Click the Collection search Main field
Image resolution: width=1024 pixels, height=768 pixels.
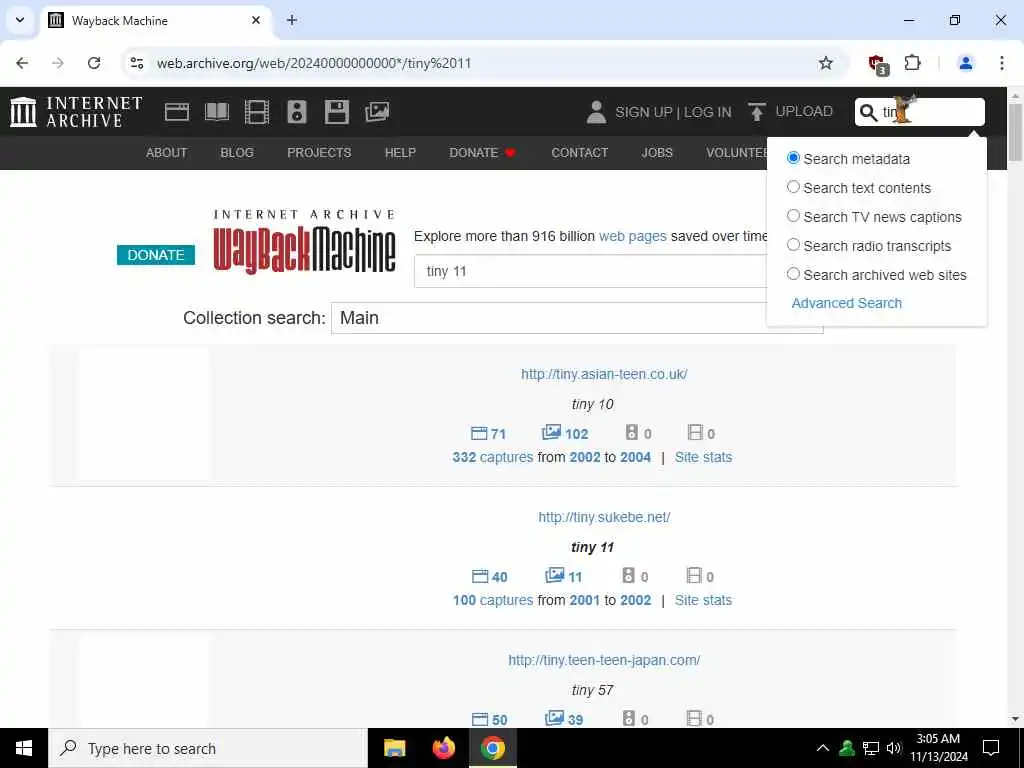[577, 318]
